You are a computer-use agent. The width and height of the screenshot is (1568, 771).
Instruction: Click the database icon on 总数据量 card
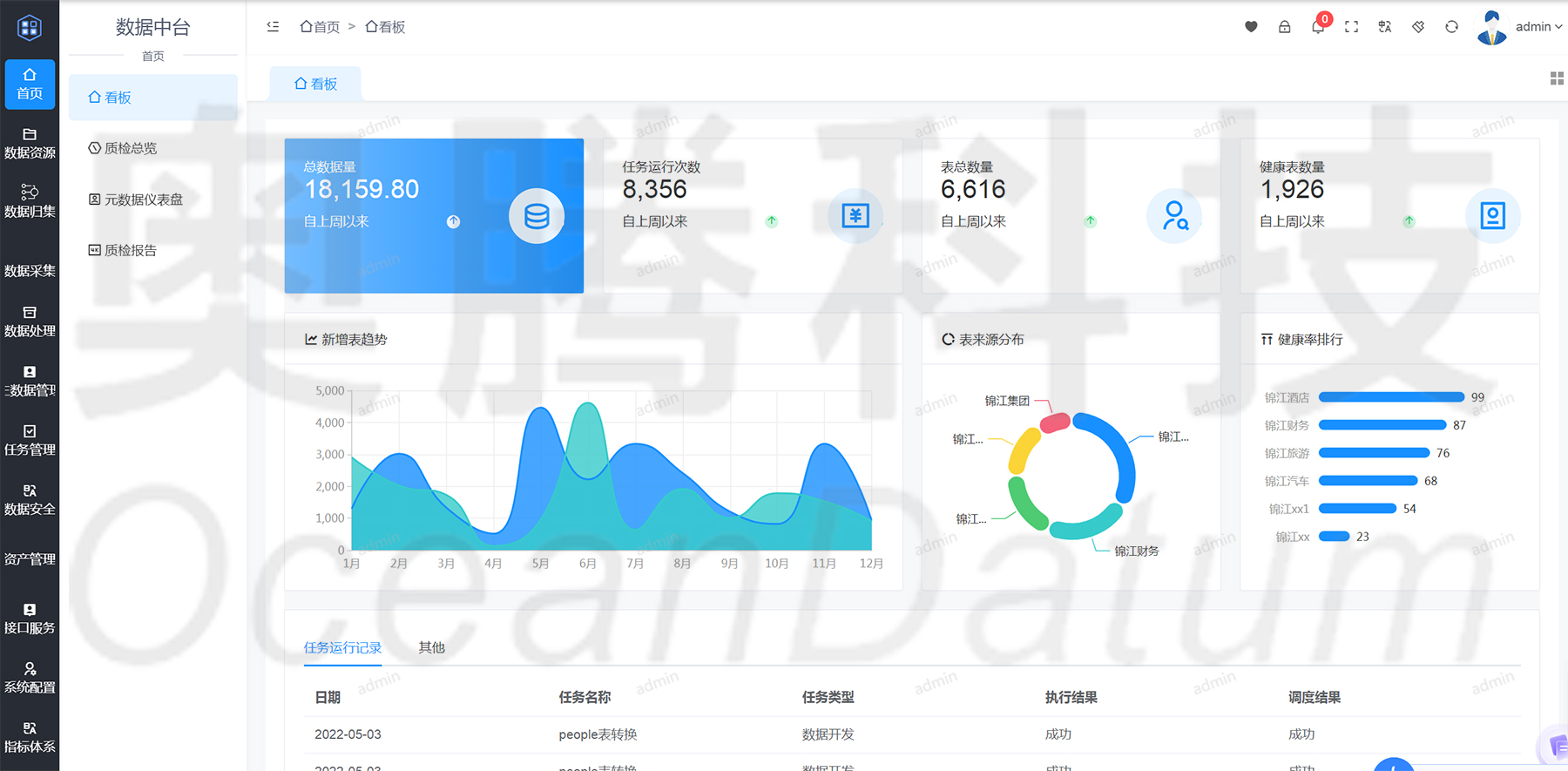pyautogui.click(x=537, y=216)
